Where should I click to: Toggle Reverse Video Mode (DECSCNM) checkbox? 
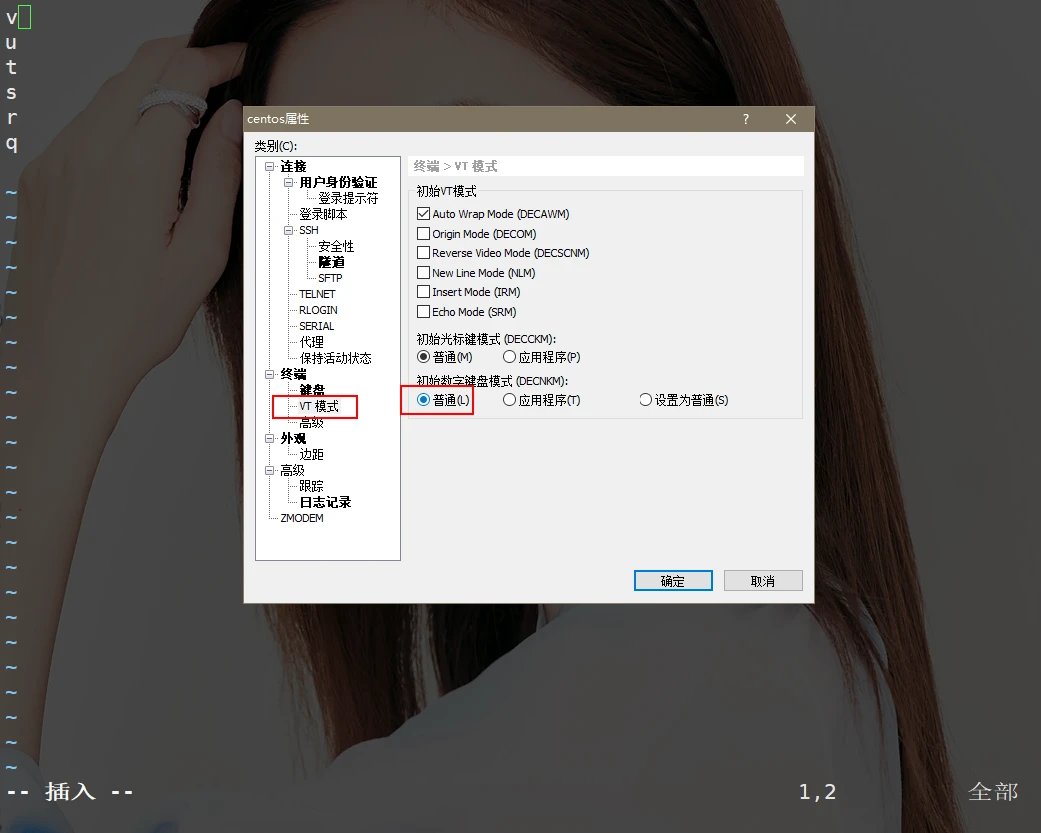[423, 253]
